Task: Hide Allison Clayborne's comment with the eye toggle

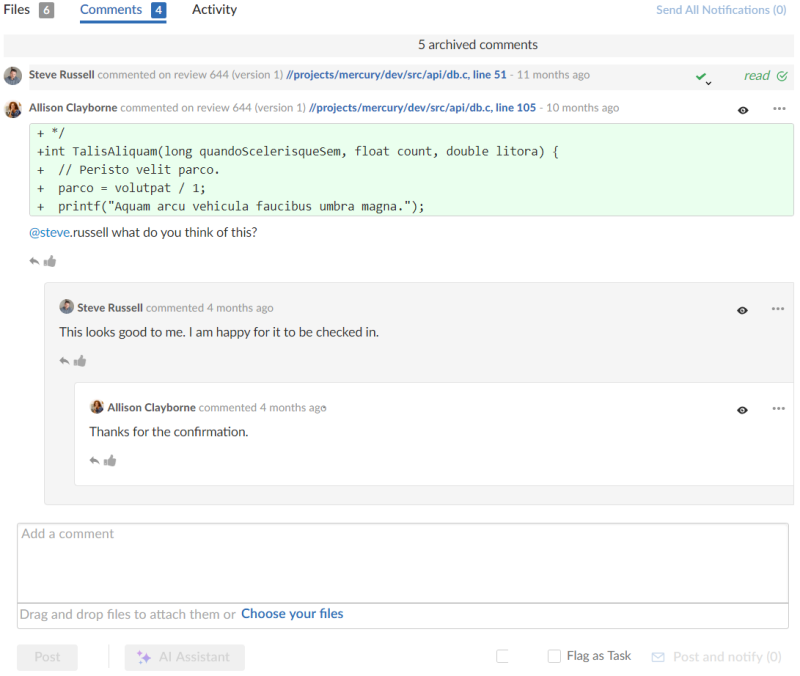Action: [x=743, y=110]
